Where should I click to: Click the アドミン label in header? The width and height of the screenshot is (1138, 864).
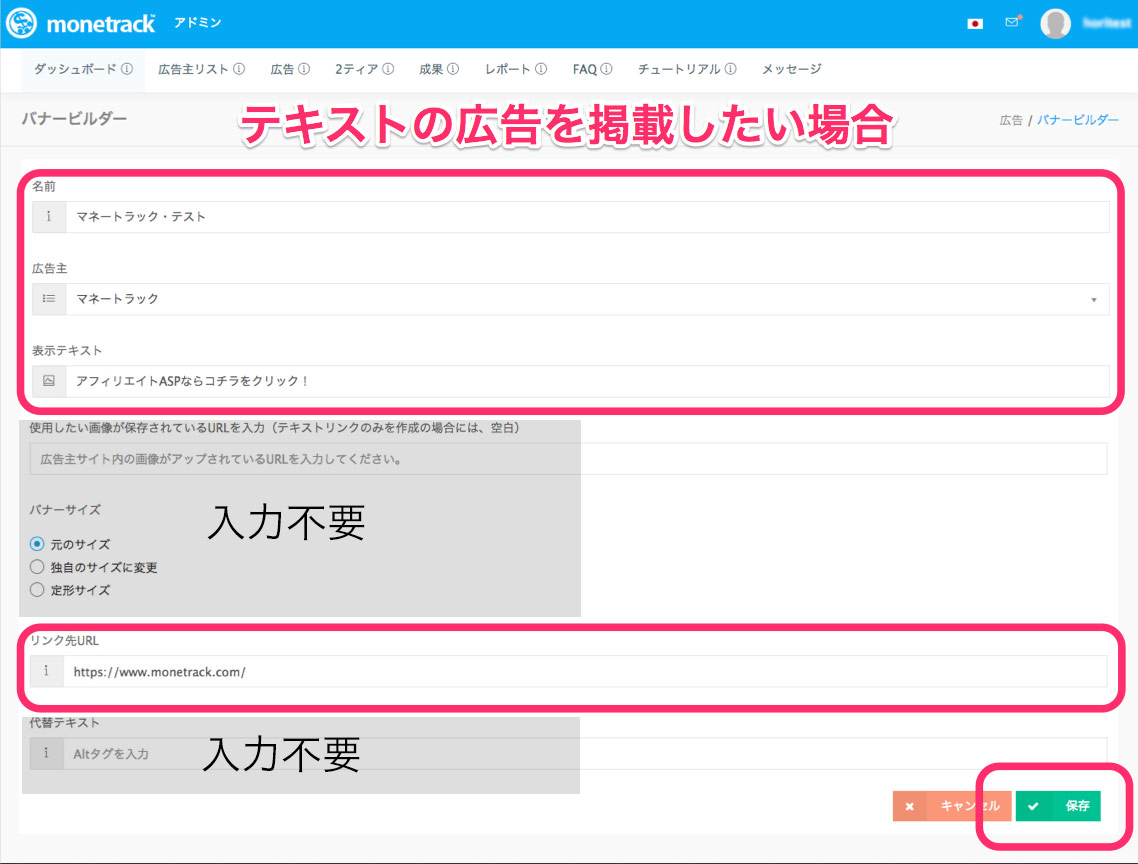pos(197,23)
